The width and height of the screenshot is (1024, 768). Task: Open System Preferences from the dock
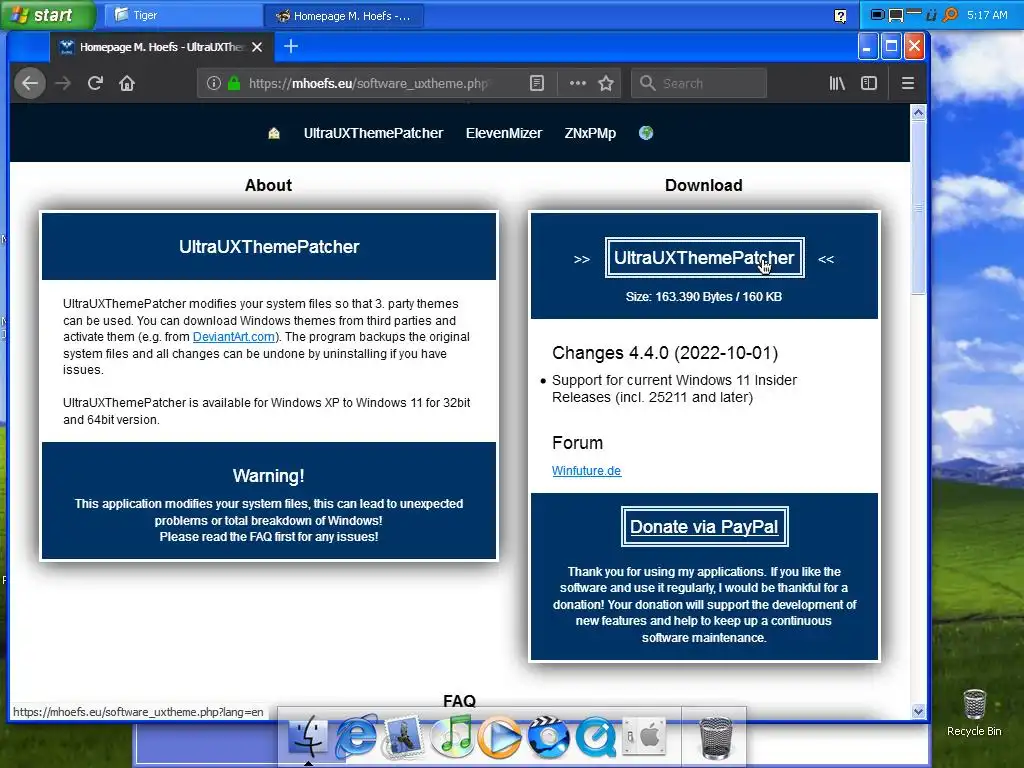(x=643, y=736)
